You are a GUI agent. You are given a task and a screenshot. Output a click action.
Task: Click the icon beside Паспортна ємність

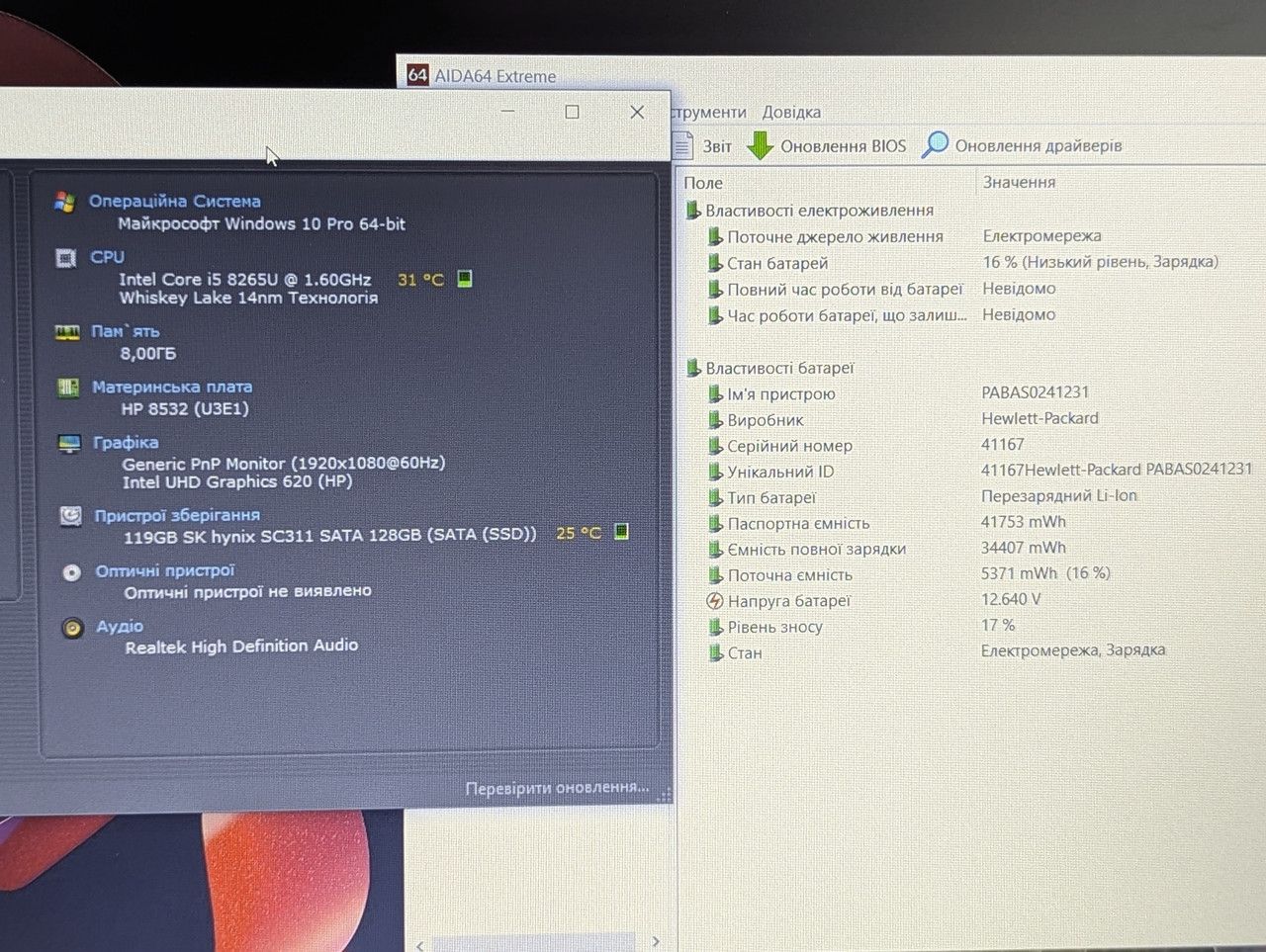coord(715,523)
